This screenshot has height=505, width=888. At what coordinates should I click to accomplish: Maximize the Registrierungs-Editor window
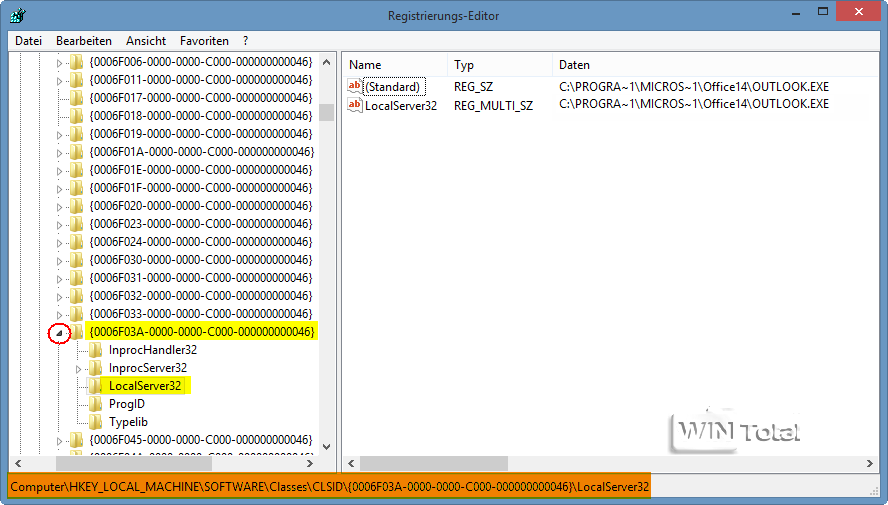click(823, 12)
